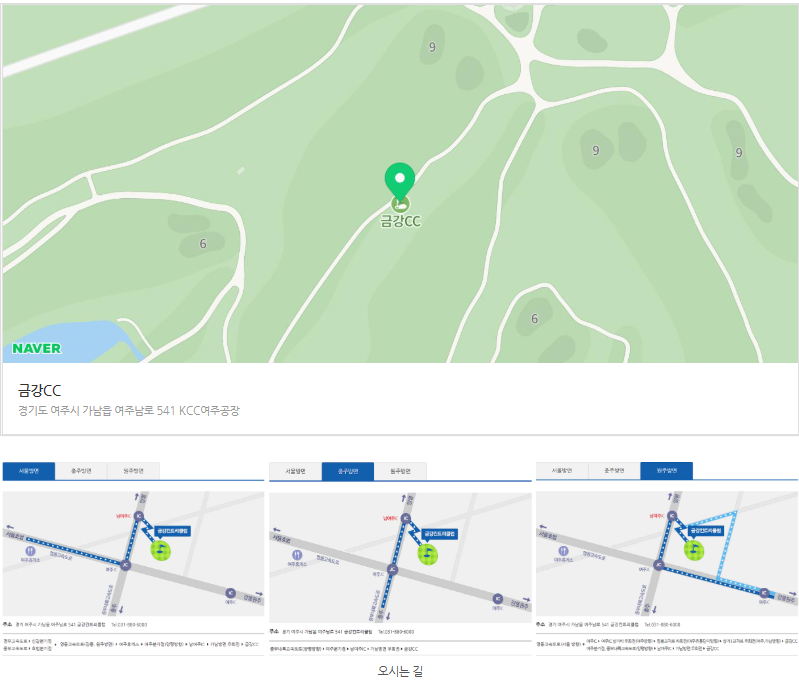Select the 서울방면 tab in the panel with 충주방면 active
The height and width of the screenshot is (687, 799).
(x=296, y=471)
